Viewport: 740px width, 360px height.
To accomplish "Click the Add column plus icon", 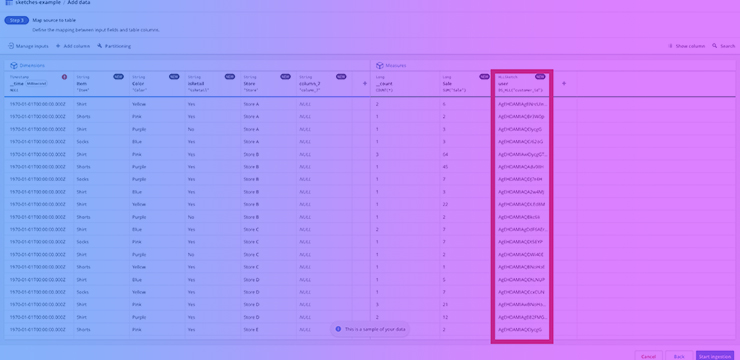I will pos(58,46).
